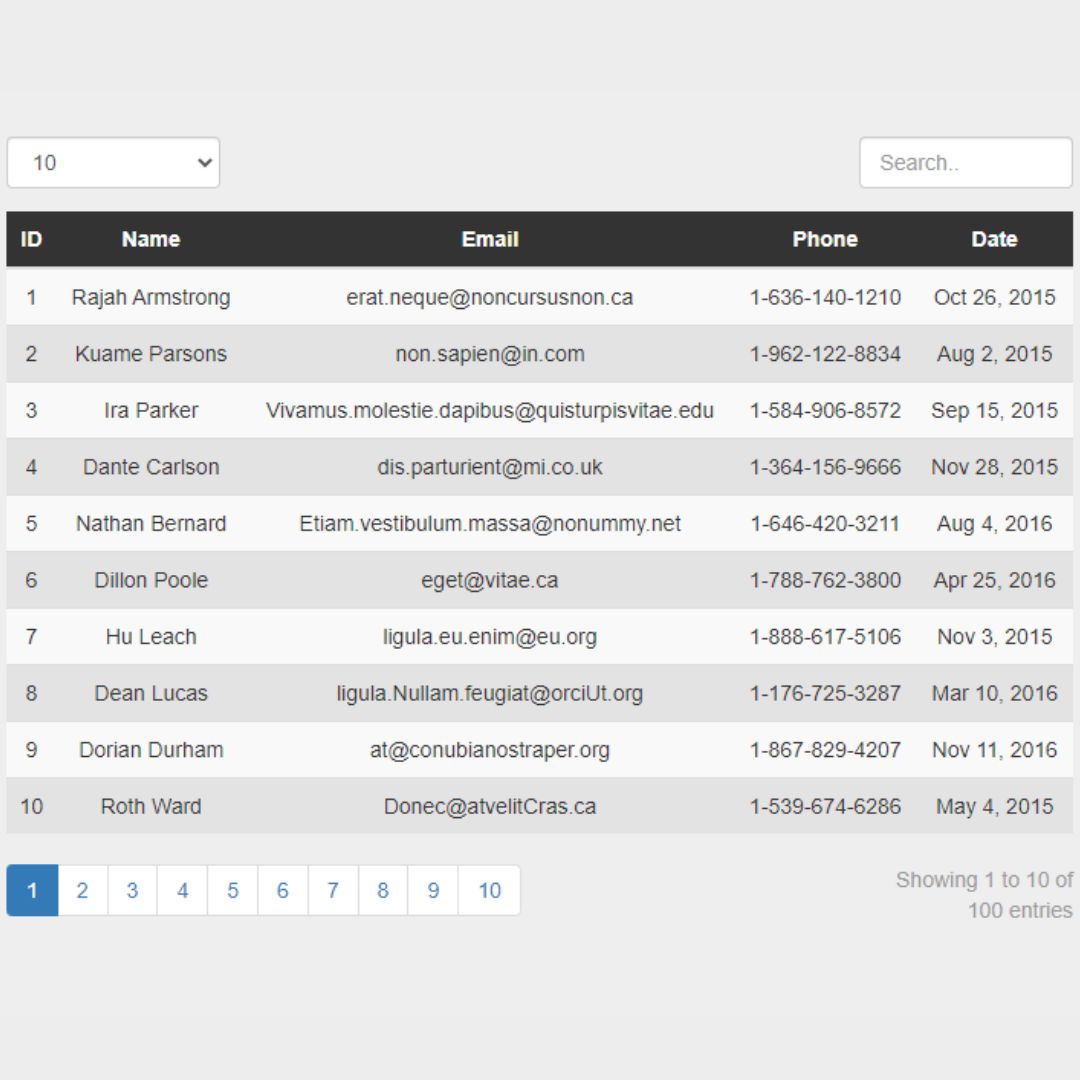Image resolution: width=1080 pixels, height=1080 pixels.
Task: Click the Search input field
Action: pyautogui.click(x=966, y=163)
